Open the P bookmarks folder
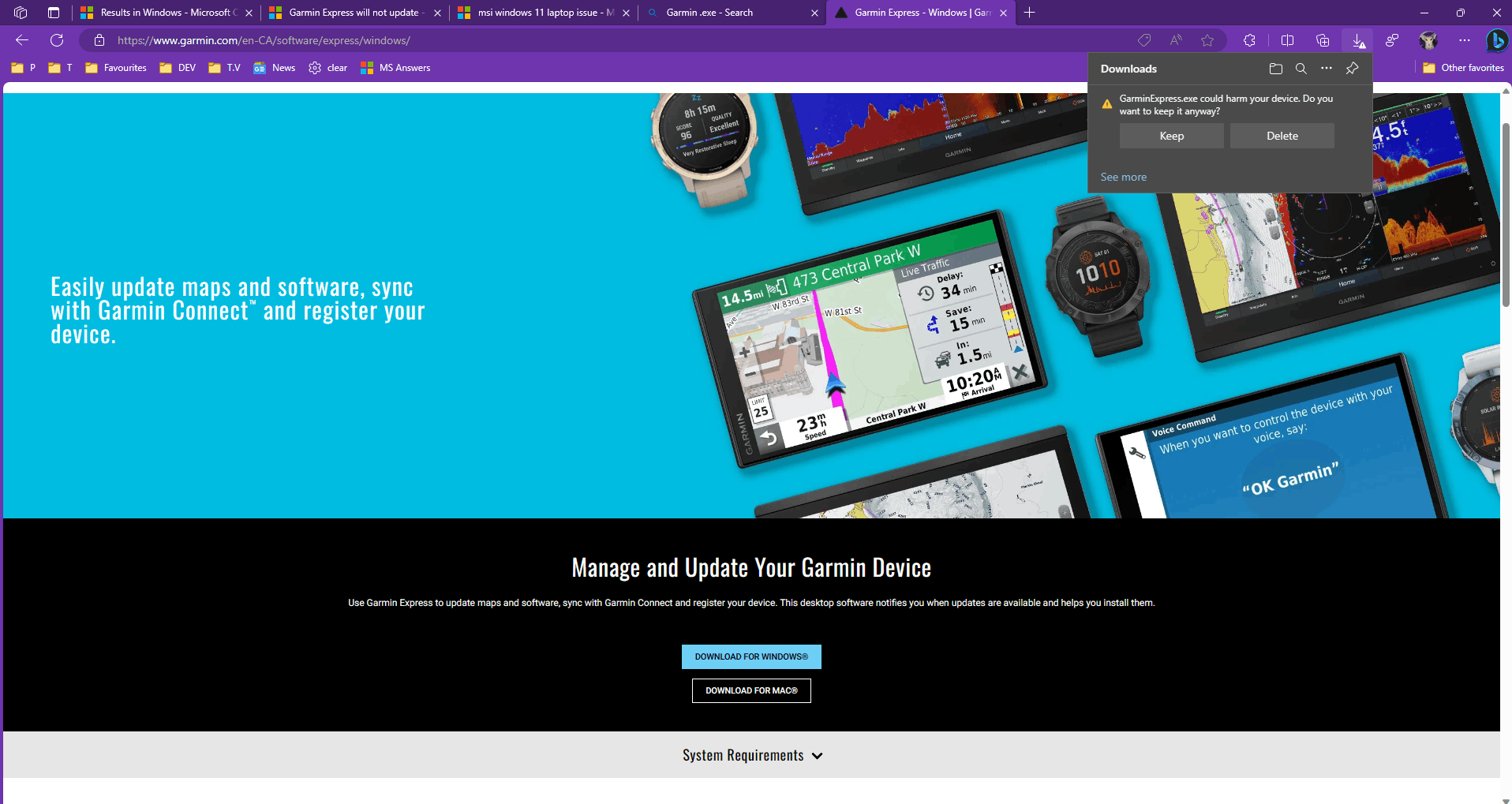The width and height of the screenshot is (1512, 804). tap(24, 68)
